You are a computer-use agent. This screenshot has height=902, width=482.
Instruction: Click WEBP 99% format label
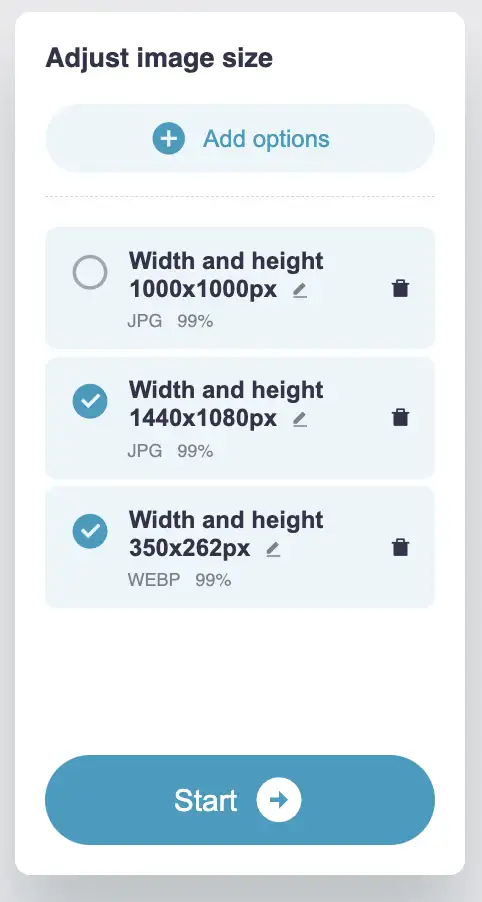coord(179,580)
